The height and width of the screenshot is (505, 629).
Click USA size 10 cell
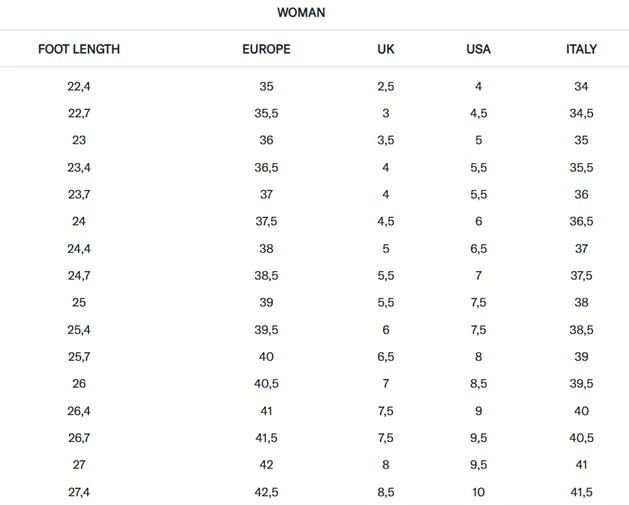point(479,490)
